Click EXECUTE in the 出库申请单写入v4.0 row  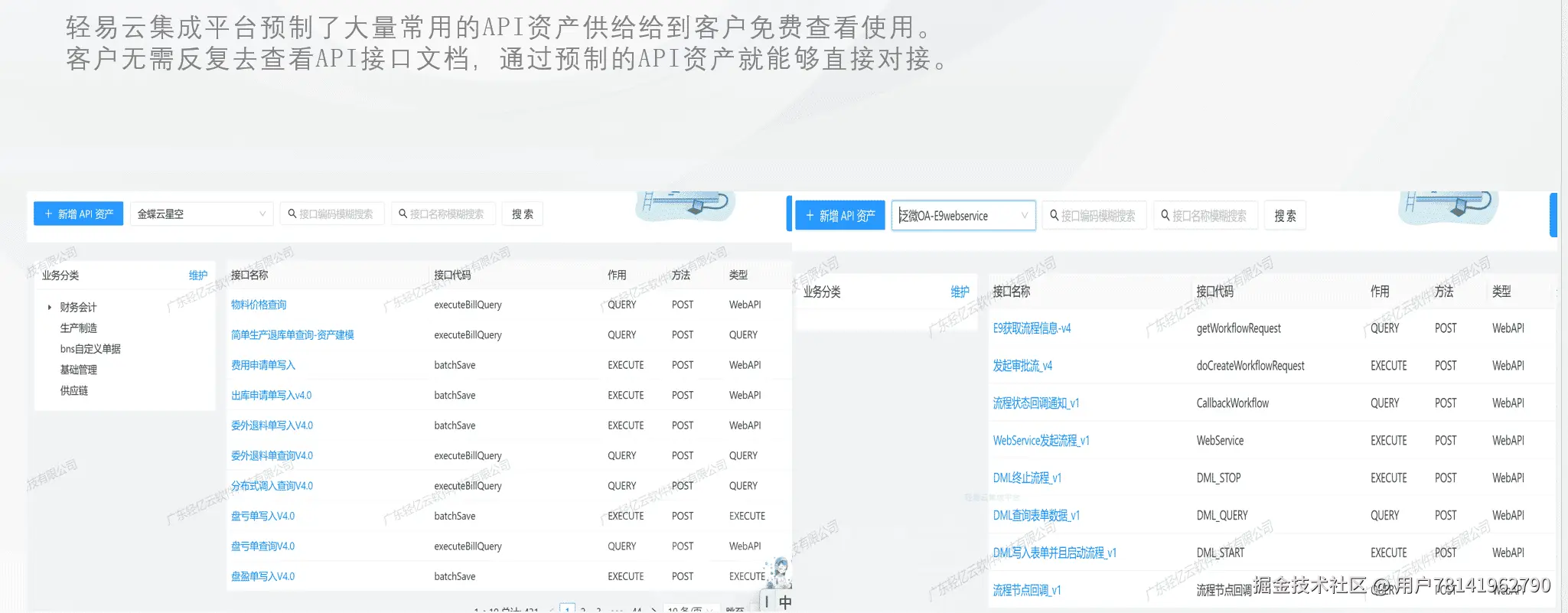click(625, 395)
